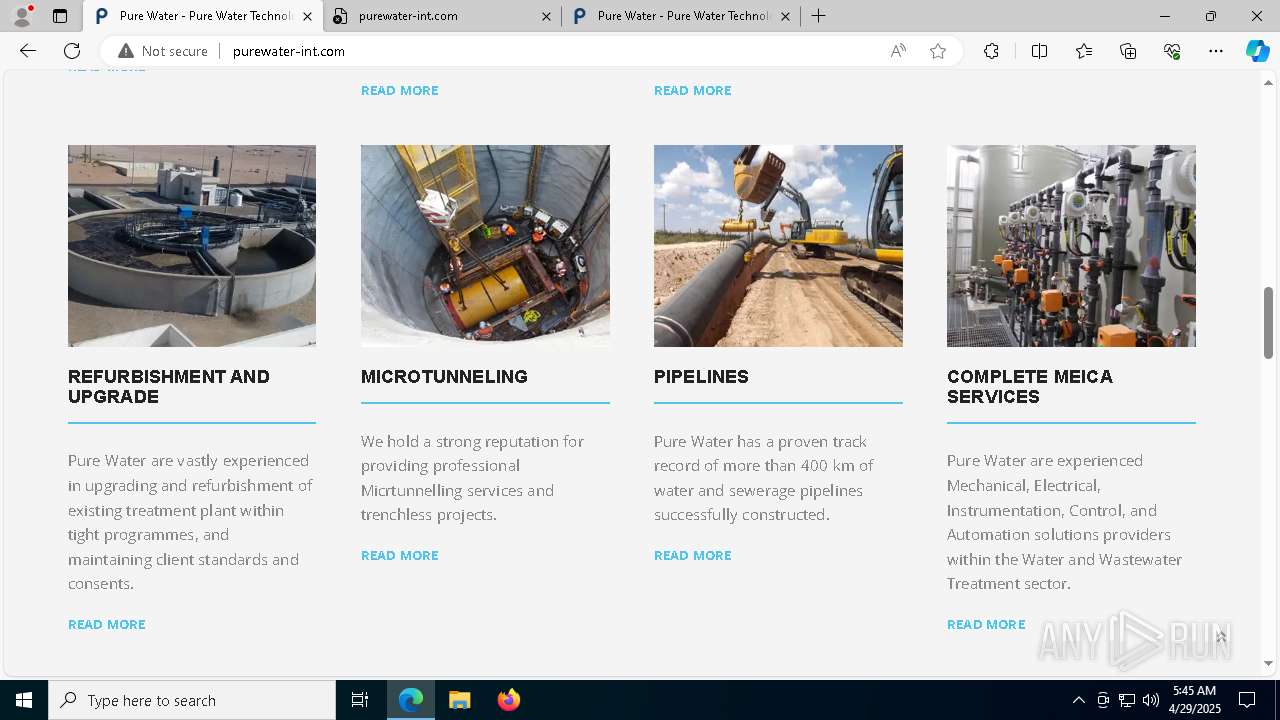This screenshot has height=720, width=1280.
Task: View the Not secure site information
Action: tap(163, 51)
